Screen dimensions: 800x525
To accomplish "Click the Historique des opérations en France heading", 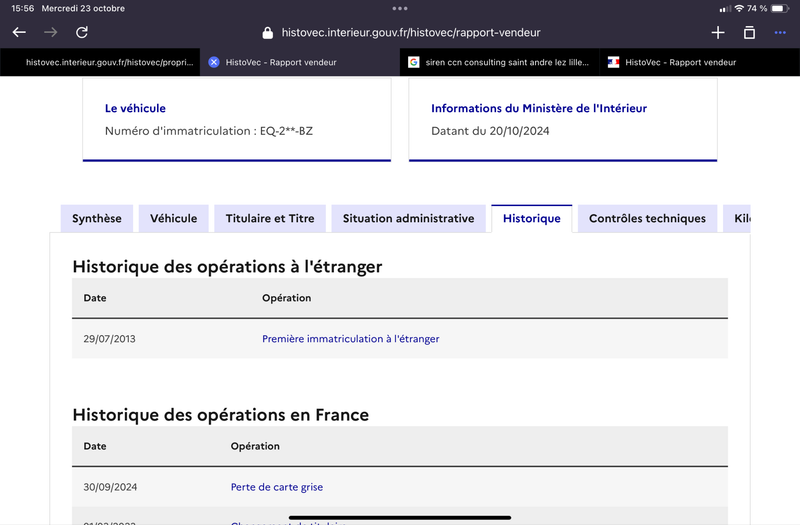I will pyautogui.click(x=220, y=415).
